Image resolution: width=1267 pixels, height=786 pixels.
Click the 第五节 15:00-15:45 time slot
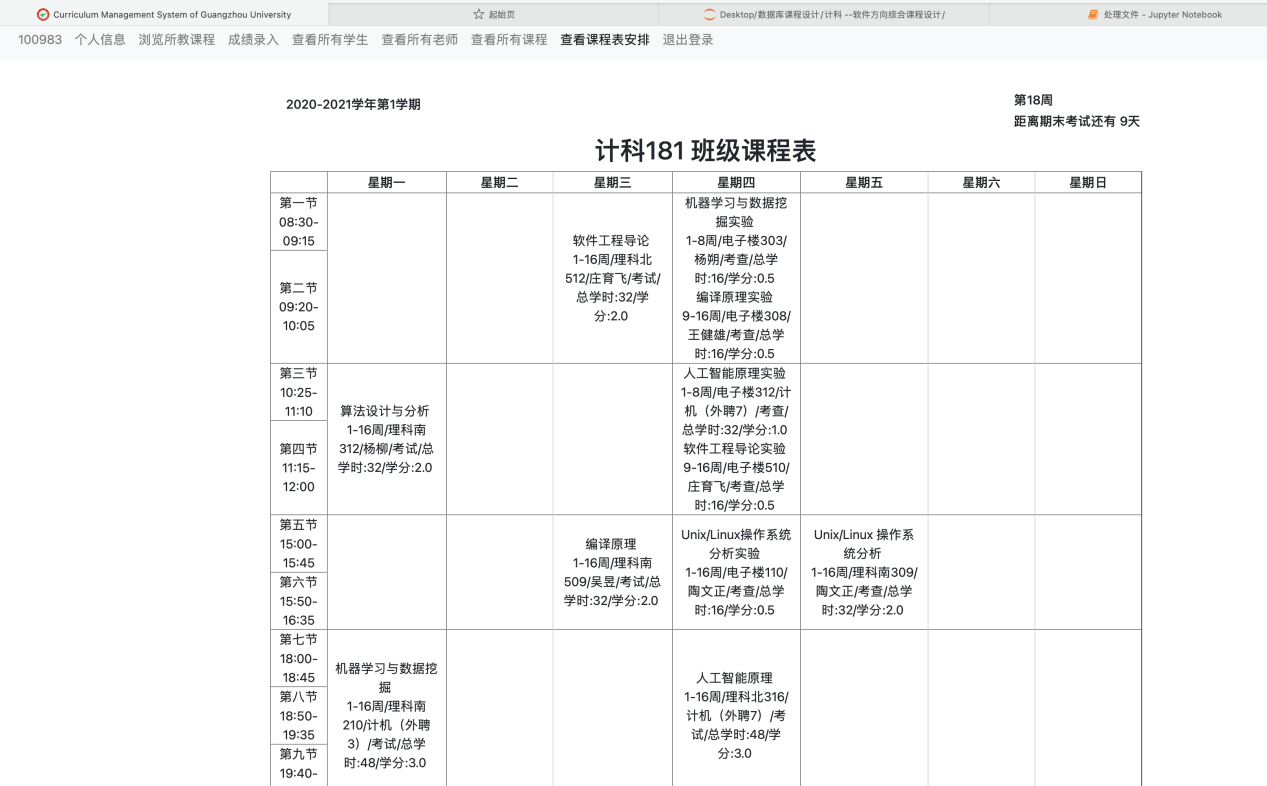coord(298,544)
